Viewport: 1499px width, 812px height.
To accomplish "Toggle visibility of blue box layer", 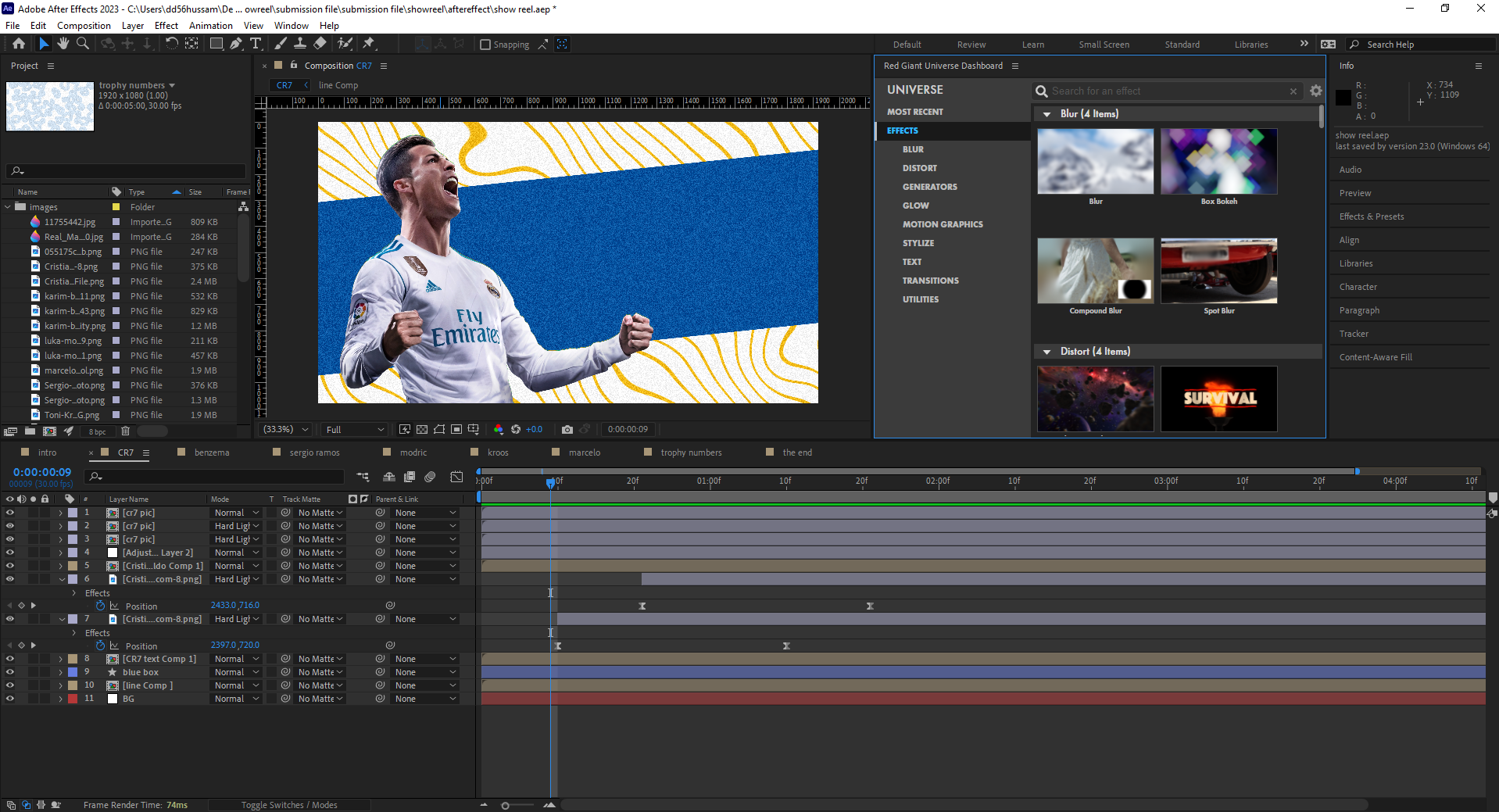I will pyautogui.click(x=10, y=672).
